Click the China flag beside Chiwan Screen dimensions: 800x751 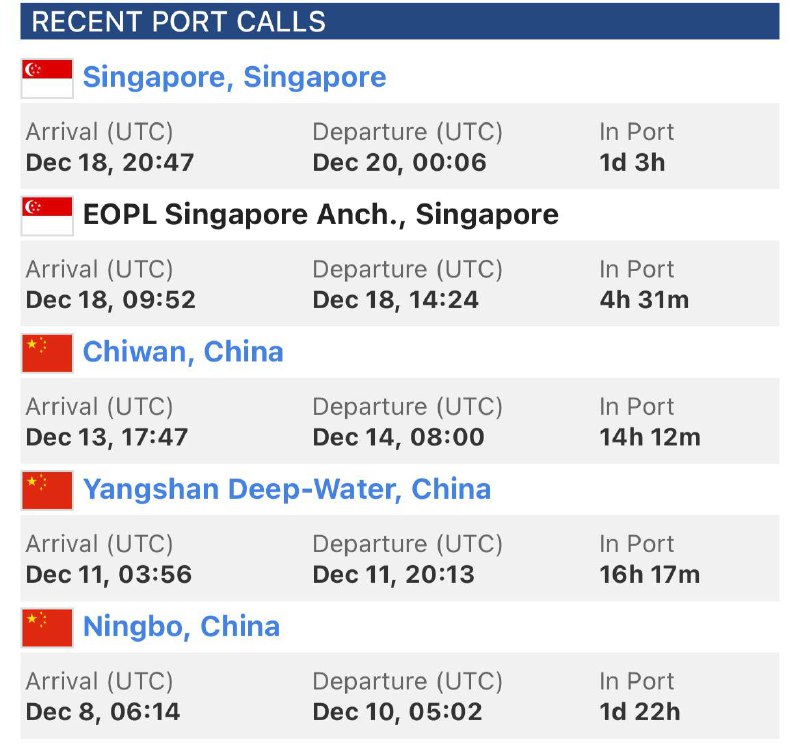(47, 353)
